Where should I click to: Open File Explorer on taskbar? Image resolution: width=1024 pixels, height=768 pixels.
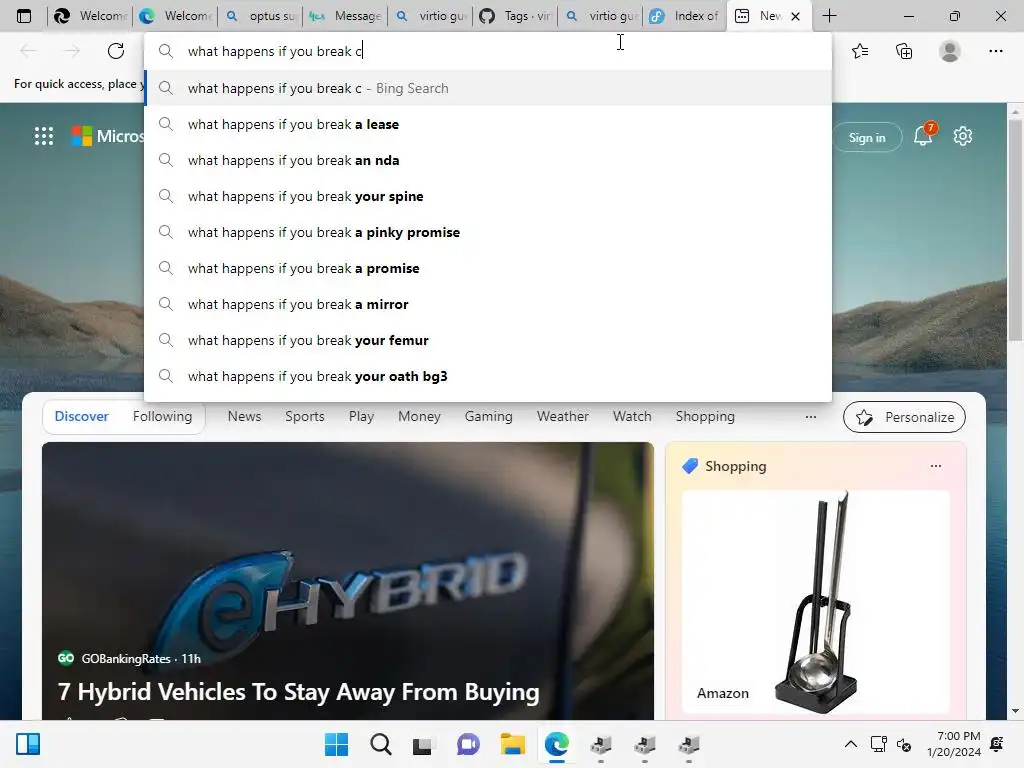[x=513, y=744]
